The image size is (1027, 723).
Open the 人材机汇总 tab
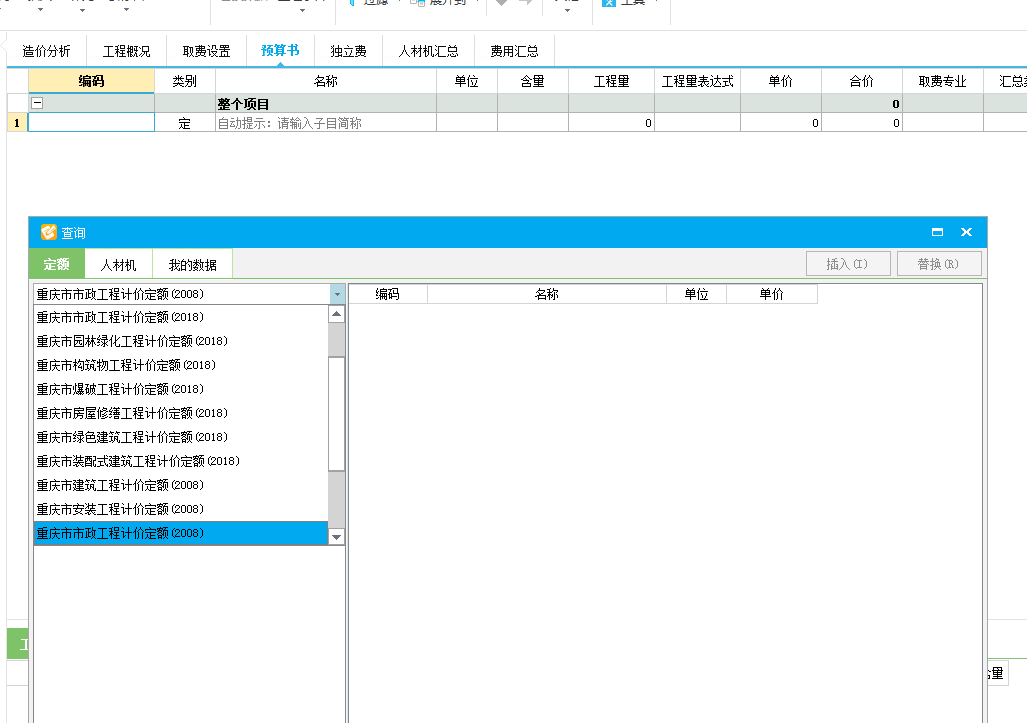pos(428,51)
